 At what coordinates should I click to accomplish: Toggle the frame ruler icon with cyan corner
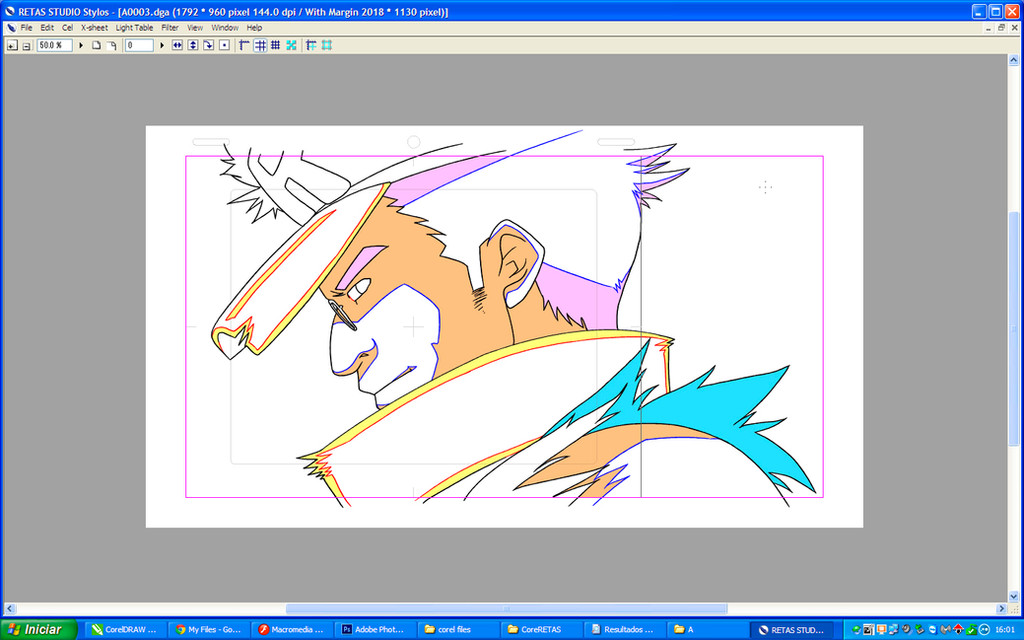(x=312, y=45)
